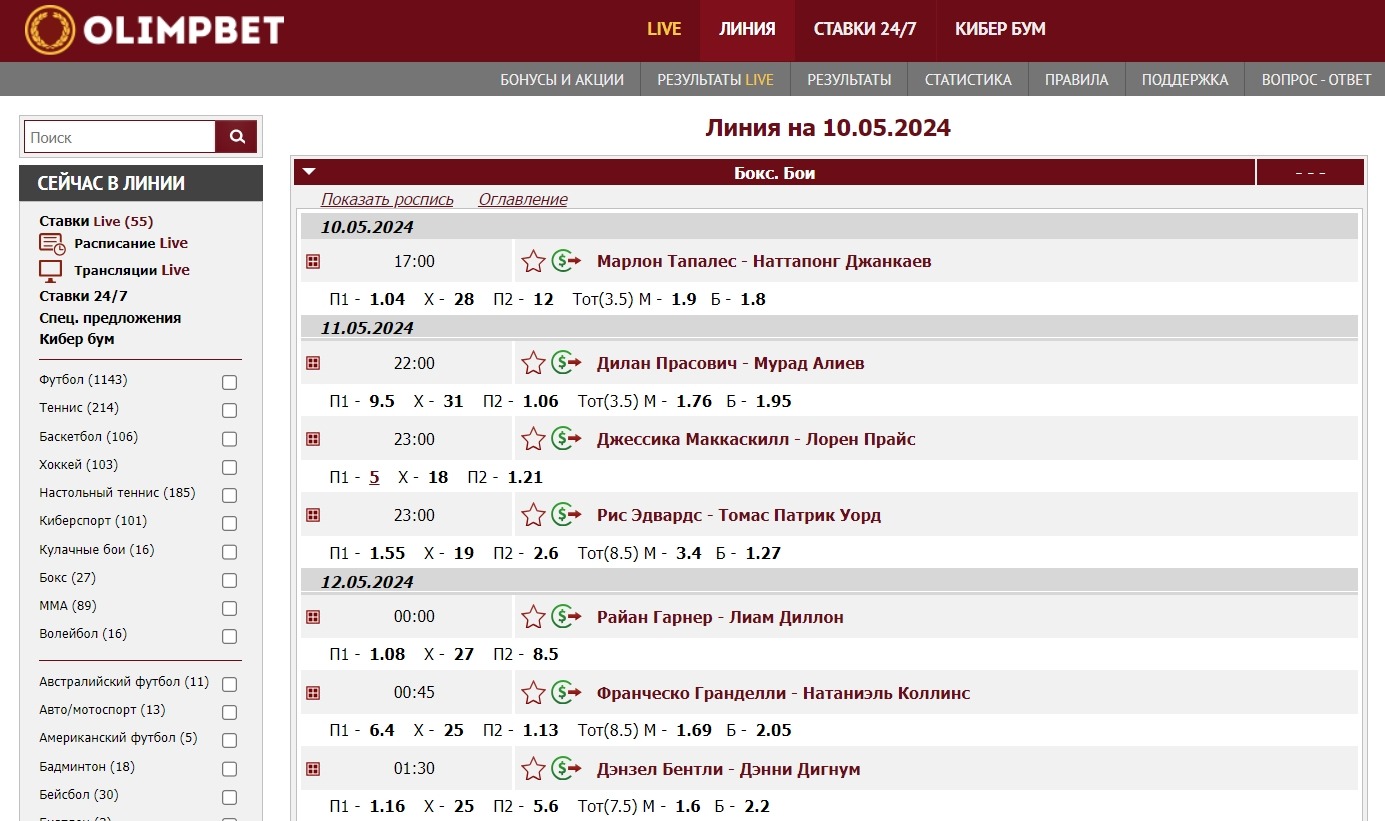Click dollar cashout icon for Дилан Прасович
1385x821 pixels.
(566, 363)
